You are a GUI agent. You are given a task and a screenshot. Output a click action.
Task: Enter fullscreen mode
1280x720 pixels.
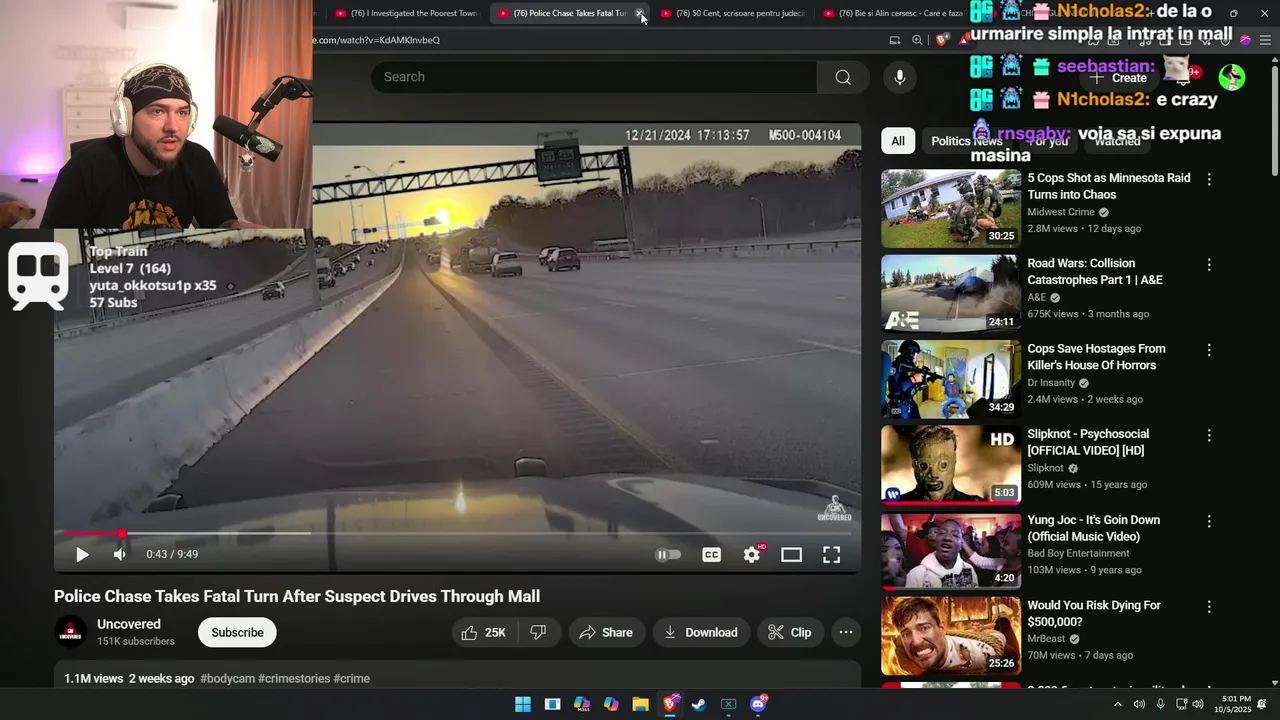pos(831,554)
